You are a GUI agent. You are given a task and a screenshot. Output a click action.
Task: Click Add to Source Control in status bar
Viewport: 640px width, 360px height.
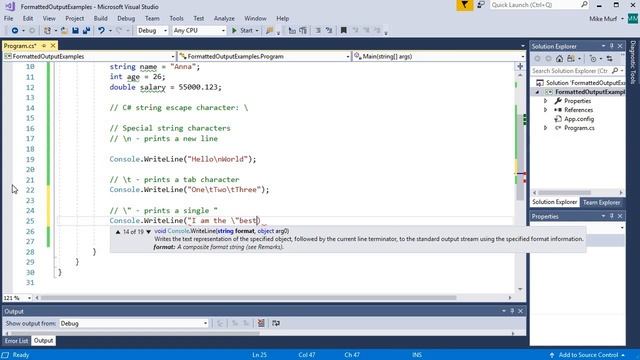(588, 355)
